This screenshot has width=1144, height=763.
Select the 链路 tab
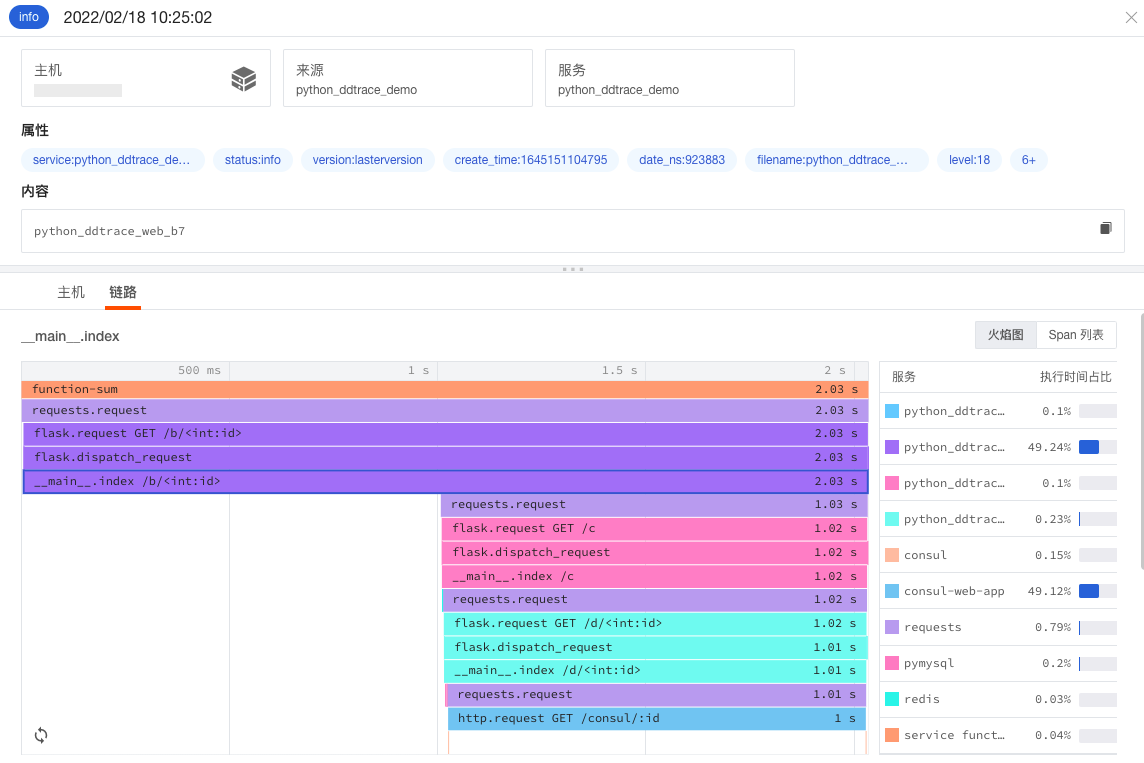click(x=123, y=292)
